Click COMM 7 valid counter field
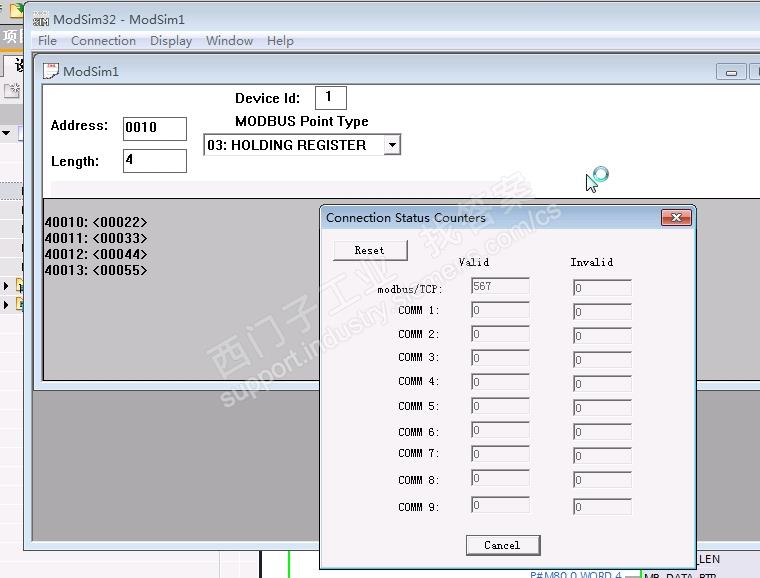Screen dimensions: 760x578 tap(500, 454)
